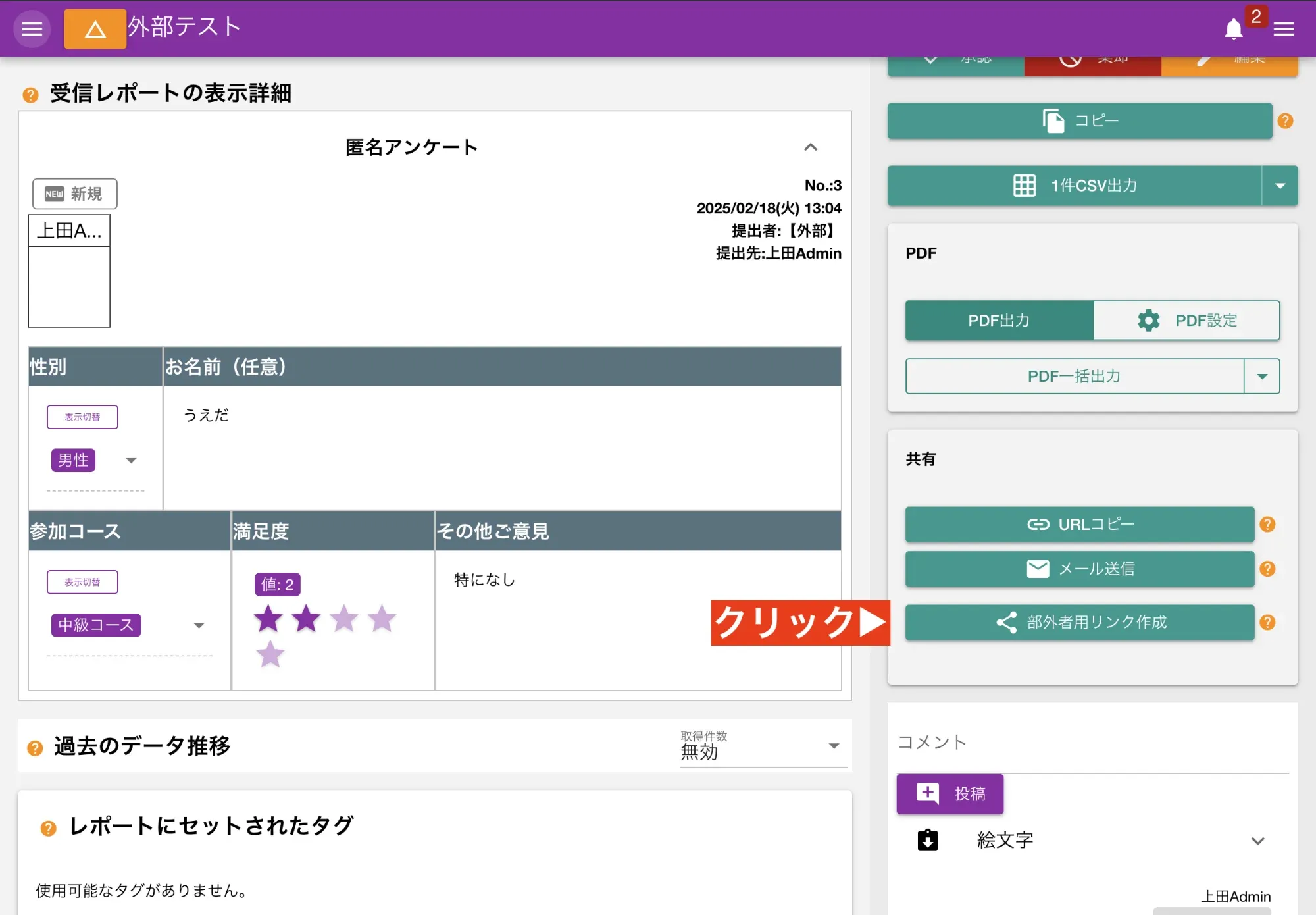Image resolution: width=1316 pixels, height=915 pixels.
Task: Expand the 絵文字 section chevron
Action: [x=1258, y=841]
